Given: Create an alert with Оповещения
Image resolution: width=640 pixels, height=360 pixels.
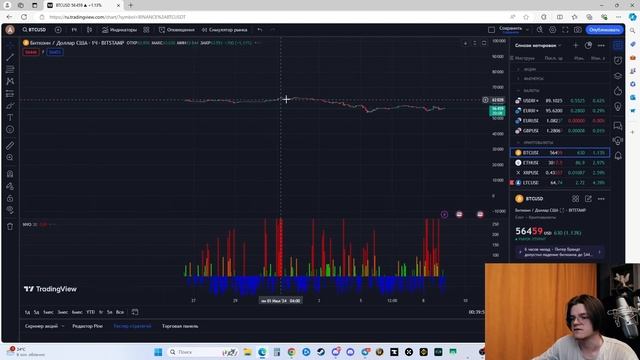Looking at the screenshot, I should click(x=177, y=30).
